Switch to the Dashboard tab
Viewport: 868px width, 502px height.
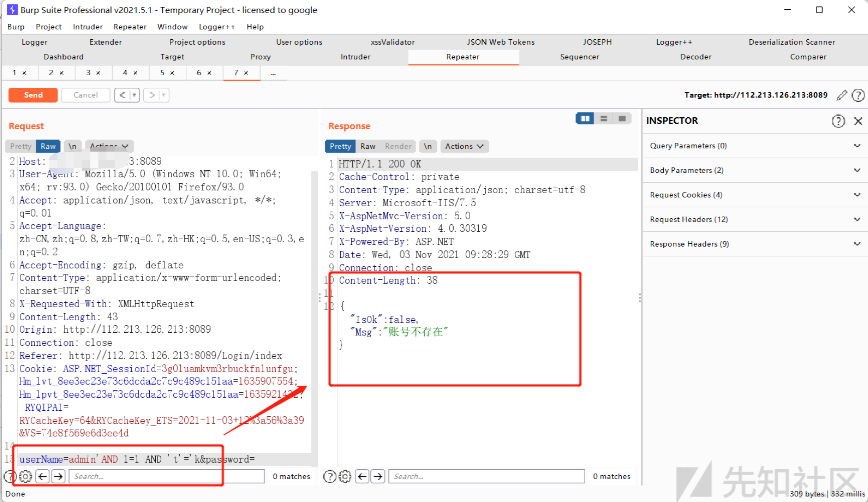pyautogui.click(x=64, y=57)
